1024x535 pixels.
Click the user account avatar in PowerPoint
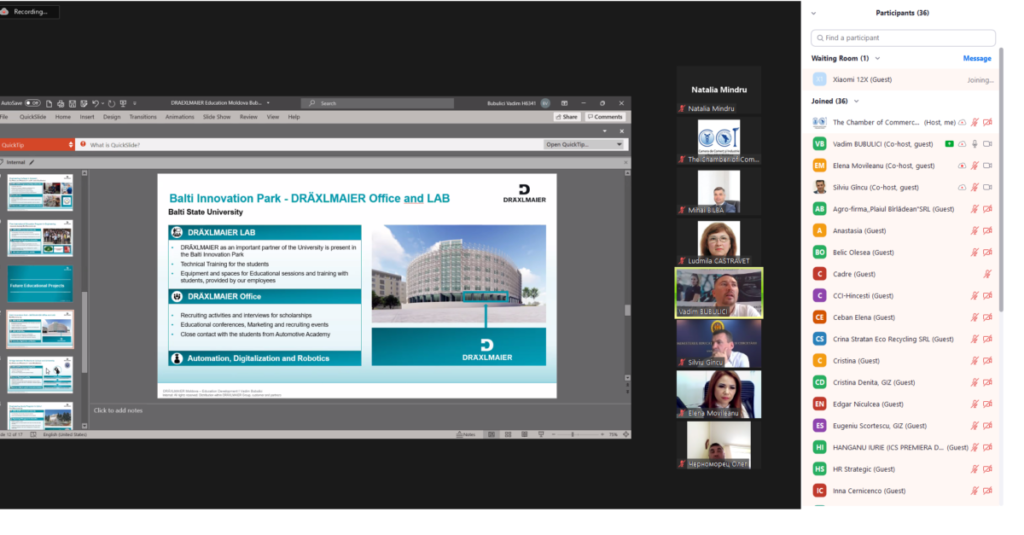tap(545, 103)
